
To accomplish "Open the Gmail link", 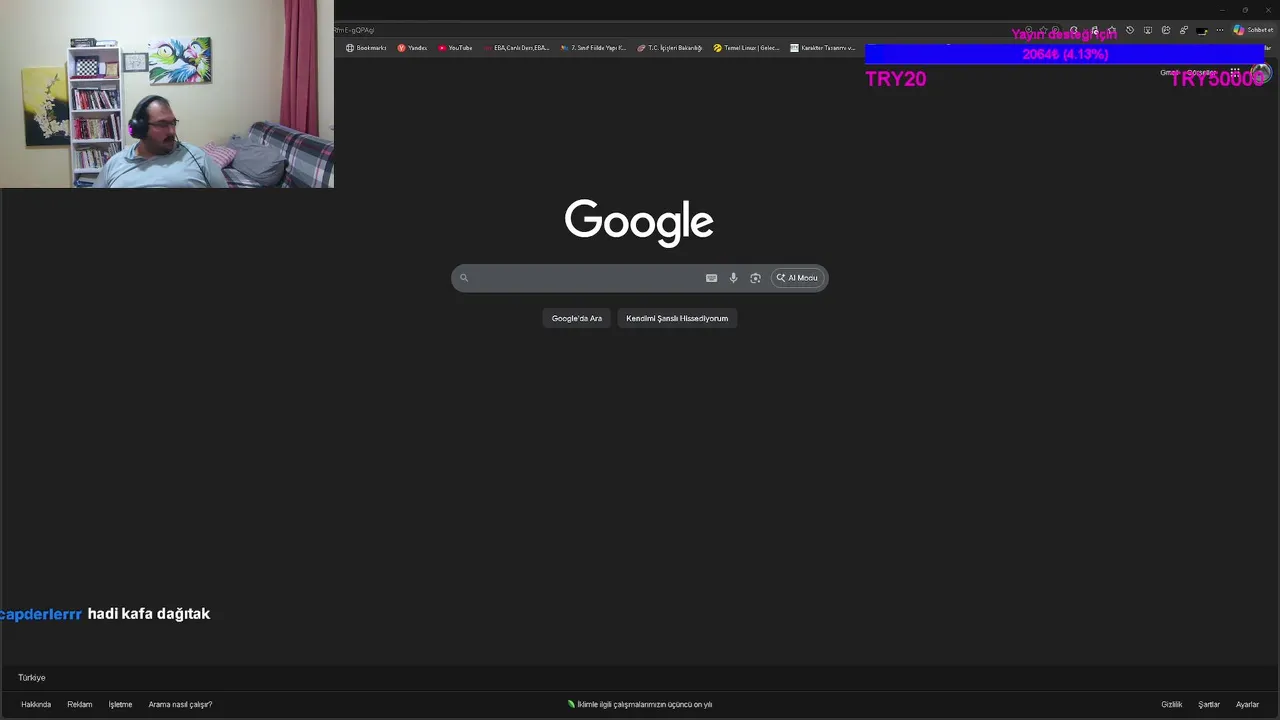I will pos(1168,72).
